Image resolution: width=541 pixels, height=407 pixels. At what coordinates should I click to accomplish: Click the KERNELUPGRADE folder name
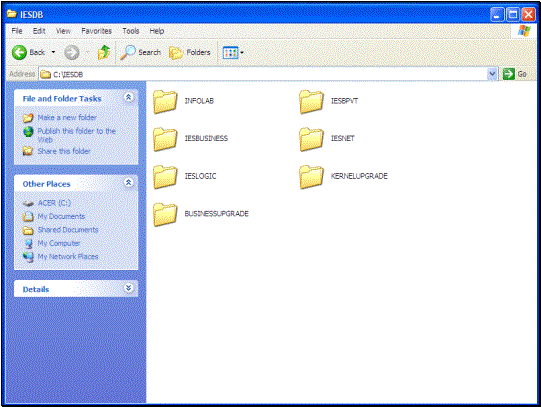359,176
